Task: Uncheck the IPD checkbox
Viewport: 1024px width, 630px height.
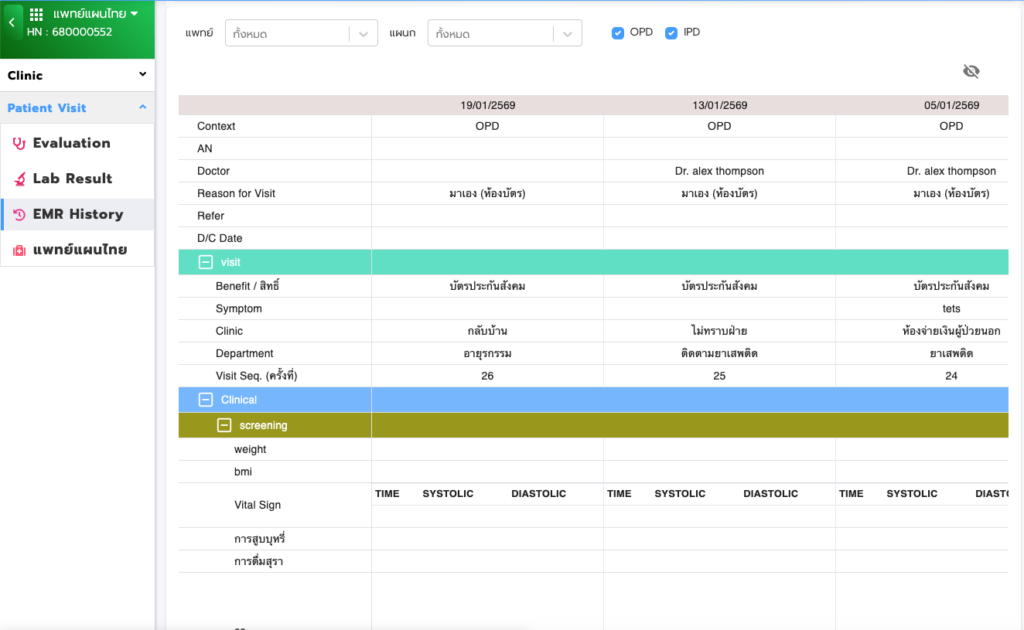Action: (x=672, y=33)
